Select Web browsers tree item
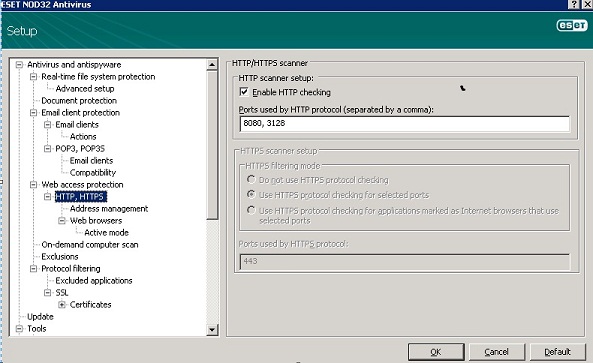The height and width of the screenshot is (363, 593). [x=96, y=220]
